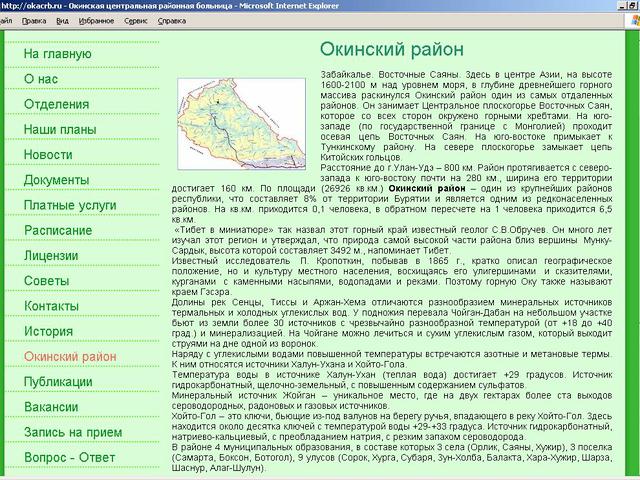
Task: Open Наши планы page
Action: 60,129
